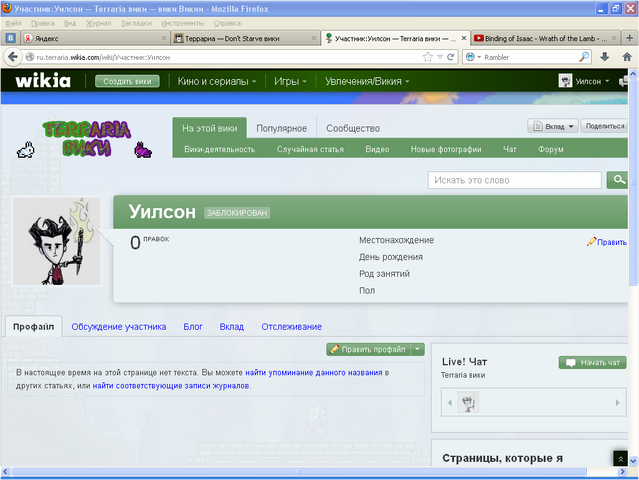Click the Поделиться button
Image resolution: width=639 pixels, height=480 pixels.
[604, 126]
